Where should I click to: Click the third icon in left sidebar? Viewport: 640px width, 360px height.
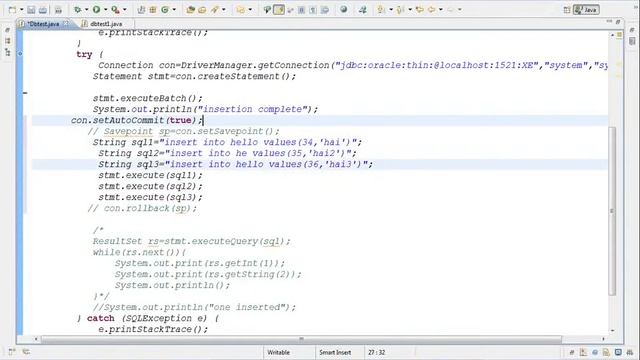click(x=7, y=52)
